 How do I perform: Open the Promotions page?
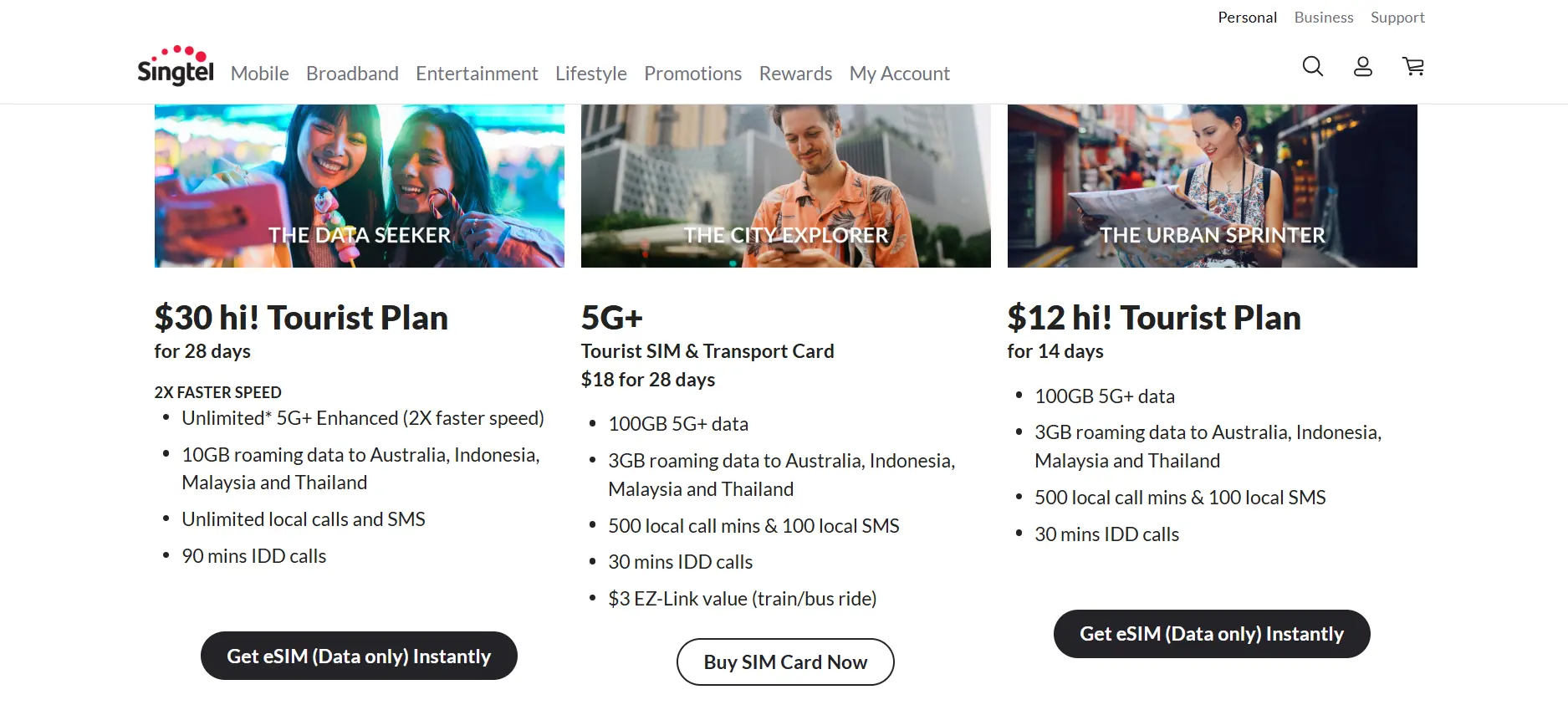click(x=692, y=74)
